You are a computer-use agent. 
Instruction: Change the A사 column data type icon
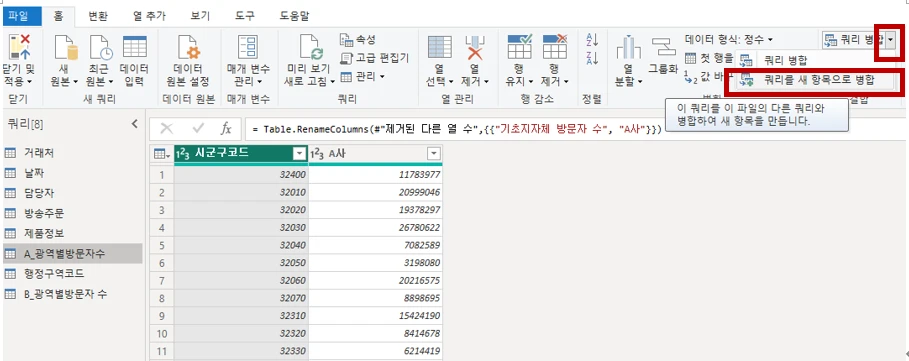[x=318, y=154]
